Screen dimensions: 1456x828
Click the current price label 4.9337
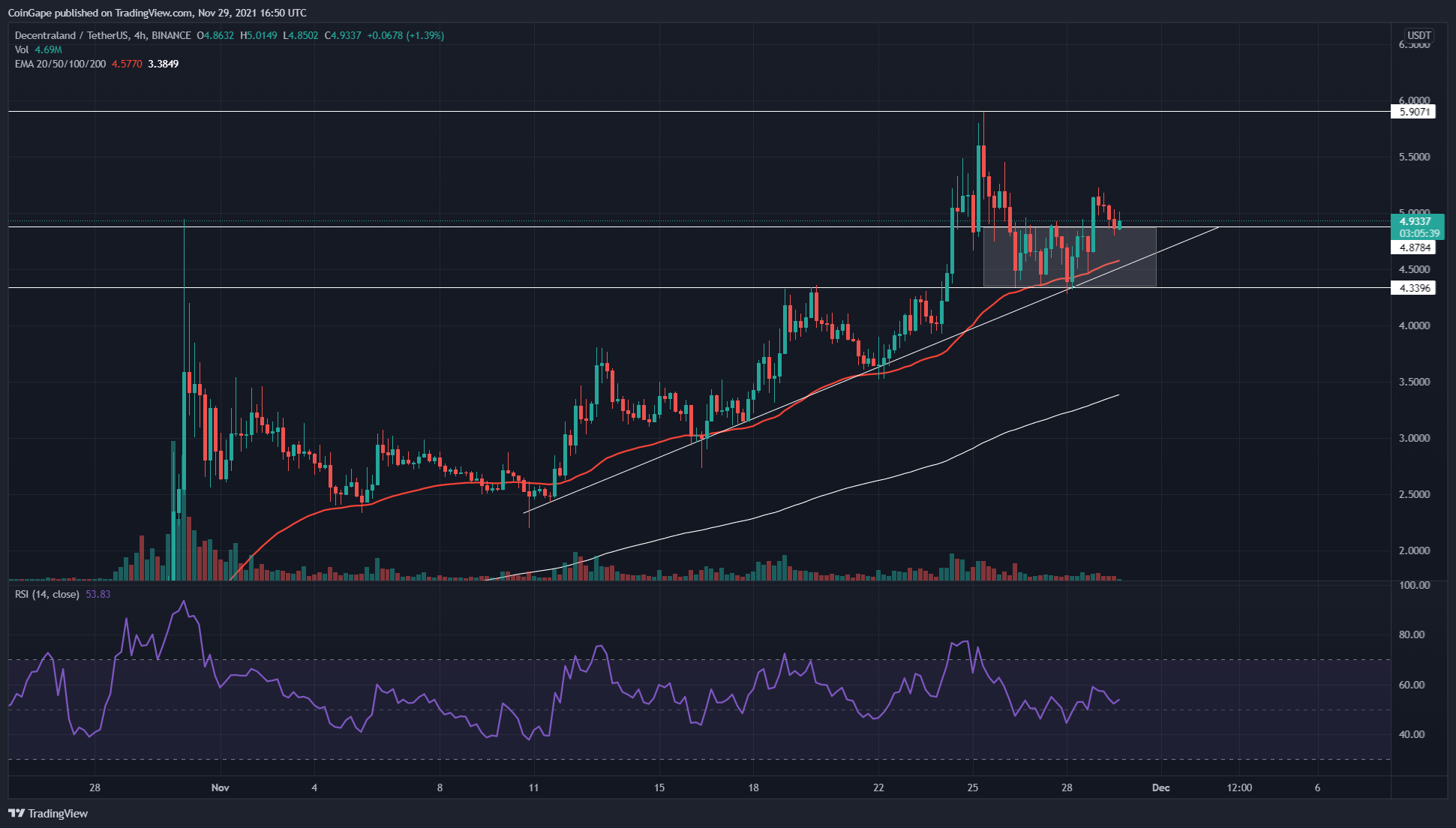point(1415,221)
